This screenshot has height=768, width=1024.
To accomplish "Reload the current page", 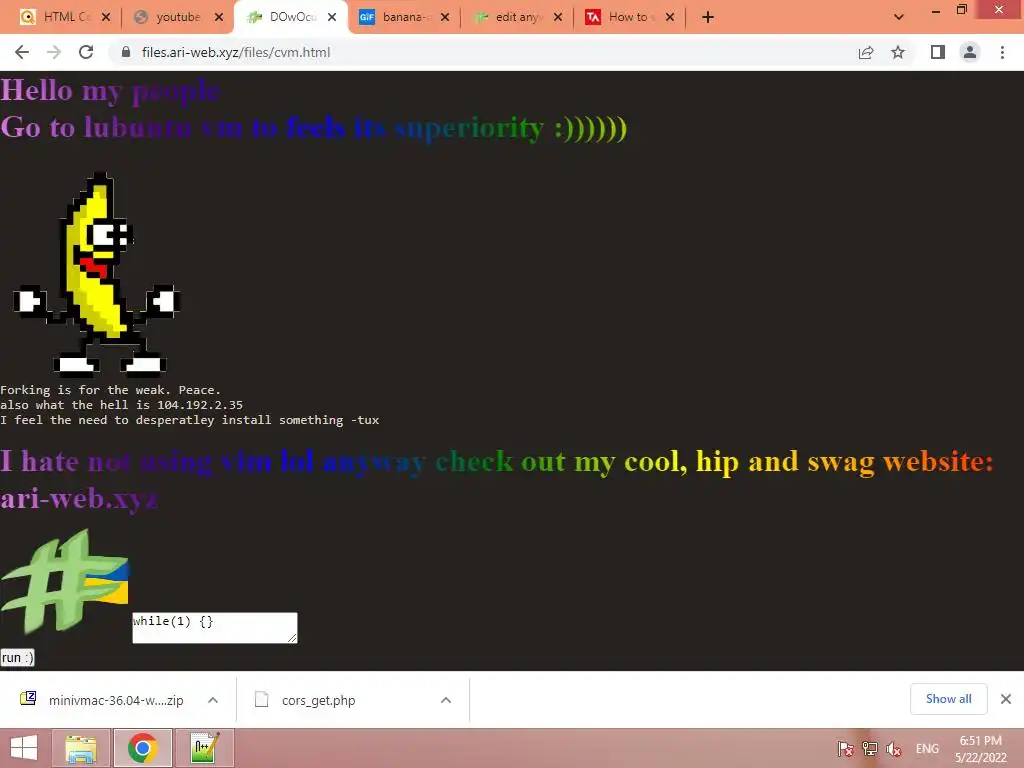I will pos(86,52).
